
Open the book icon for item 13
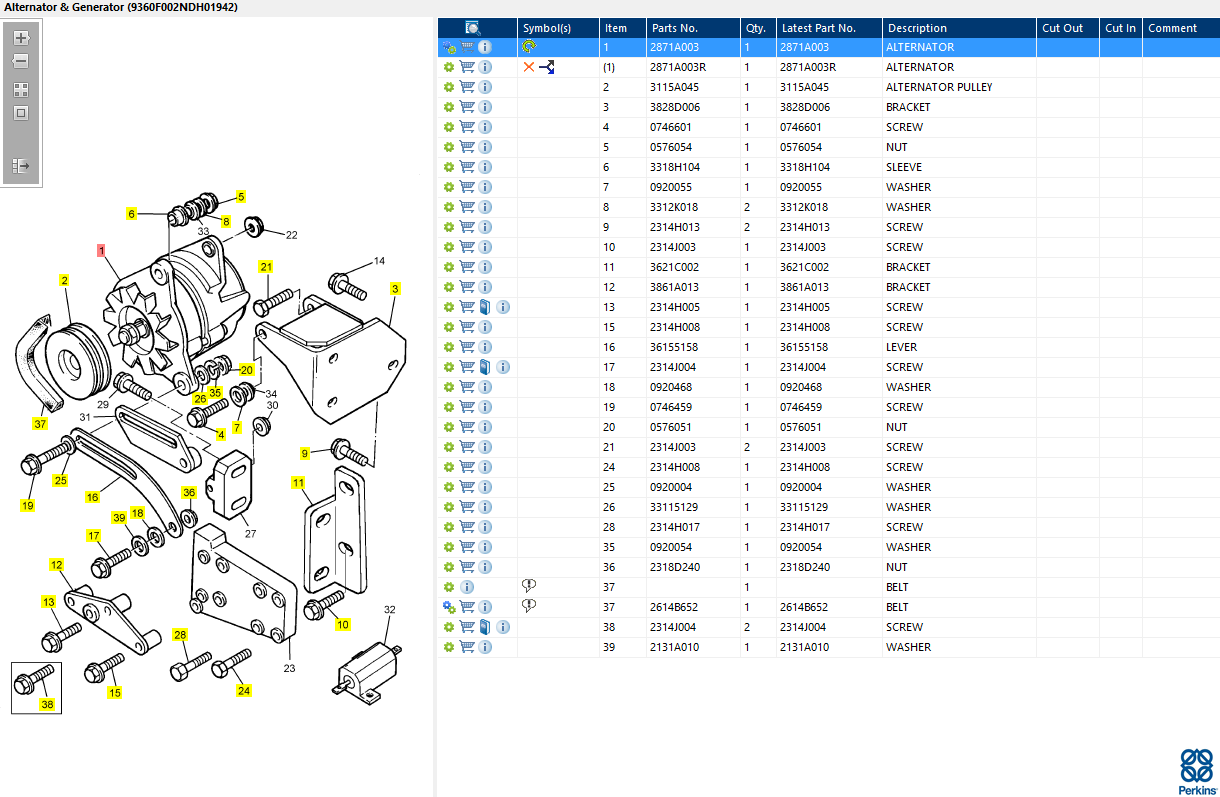[x=485, y=307]
